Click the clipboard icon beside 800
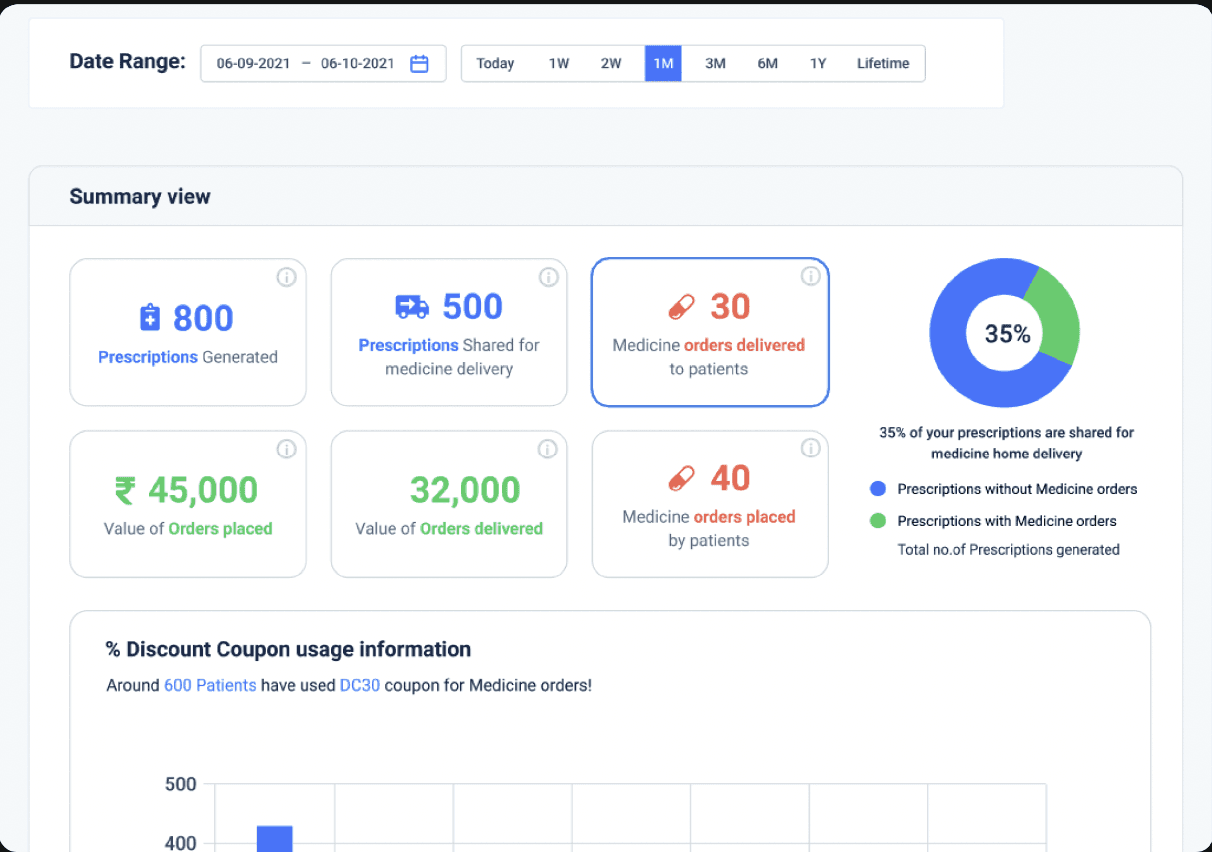 (150, 318)
